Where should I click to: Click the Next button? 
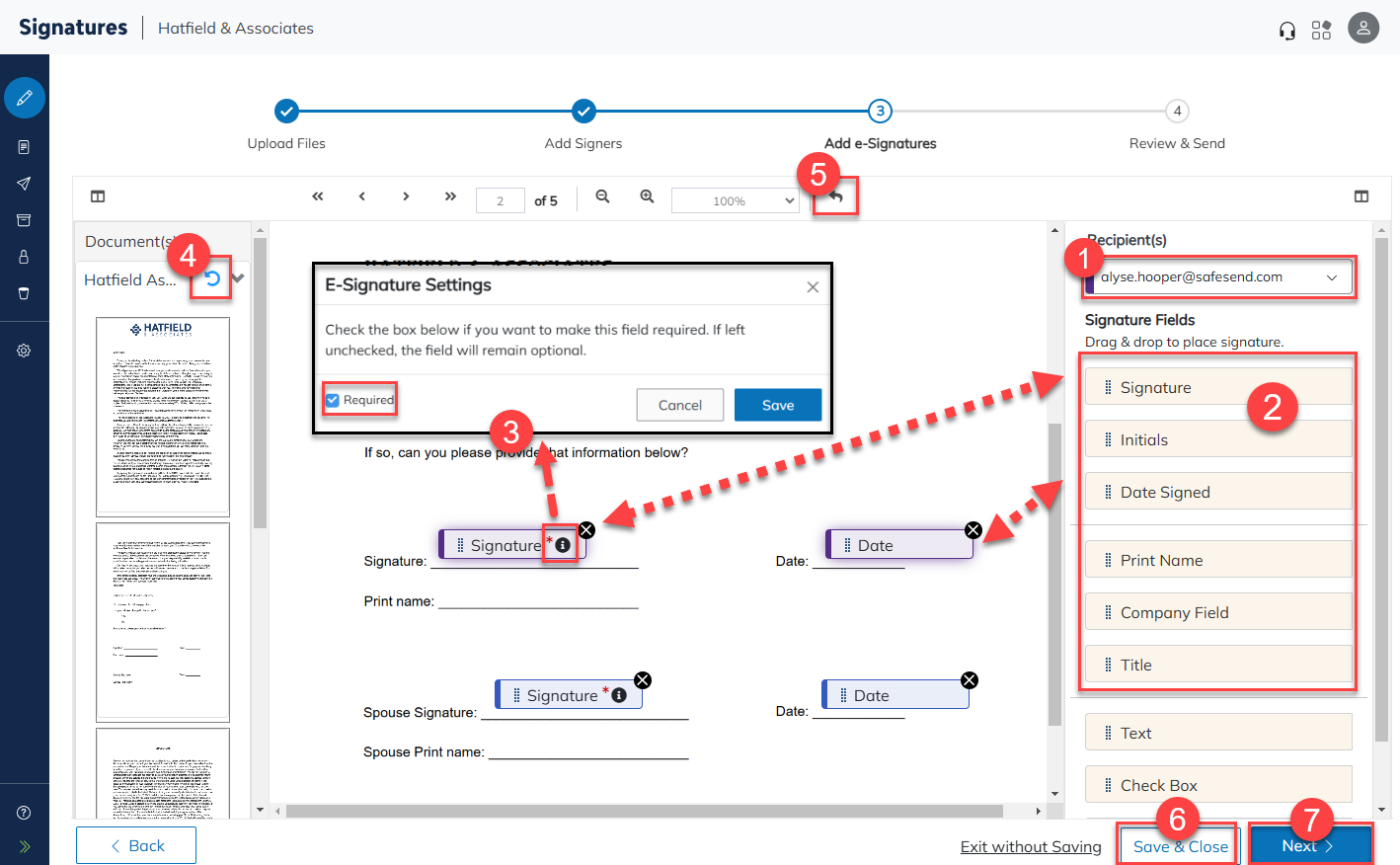pyautogui.click(x=1310, y=846)
